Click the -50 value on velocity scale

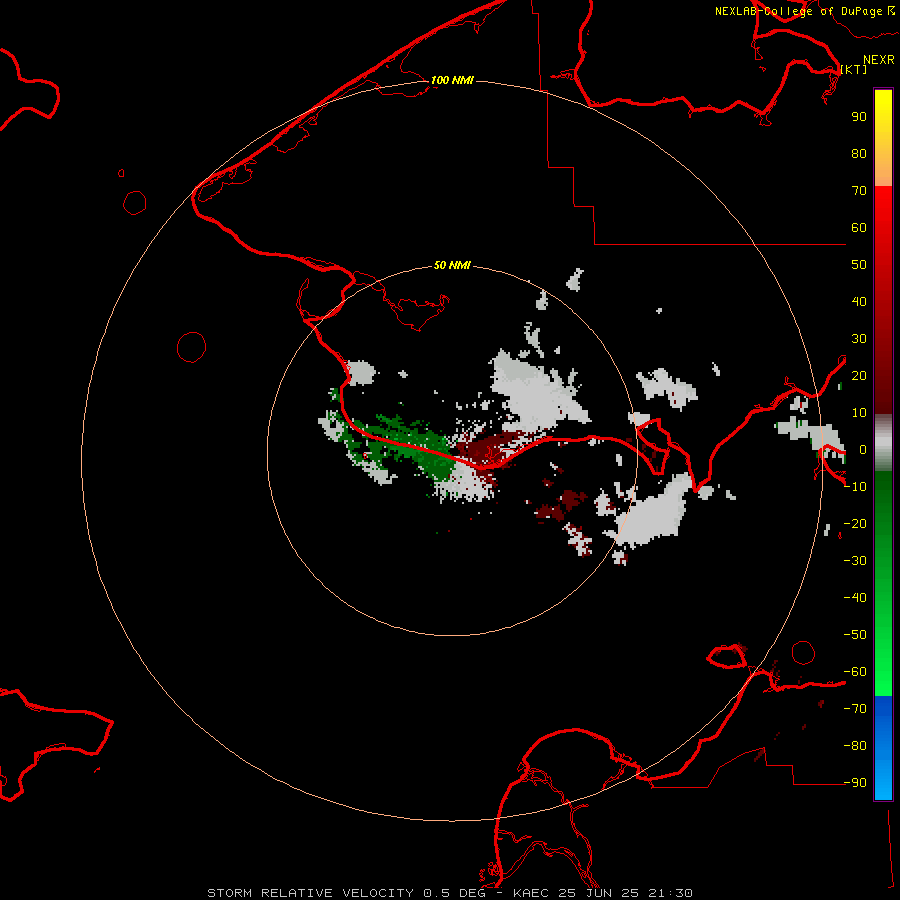point(855,635)
